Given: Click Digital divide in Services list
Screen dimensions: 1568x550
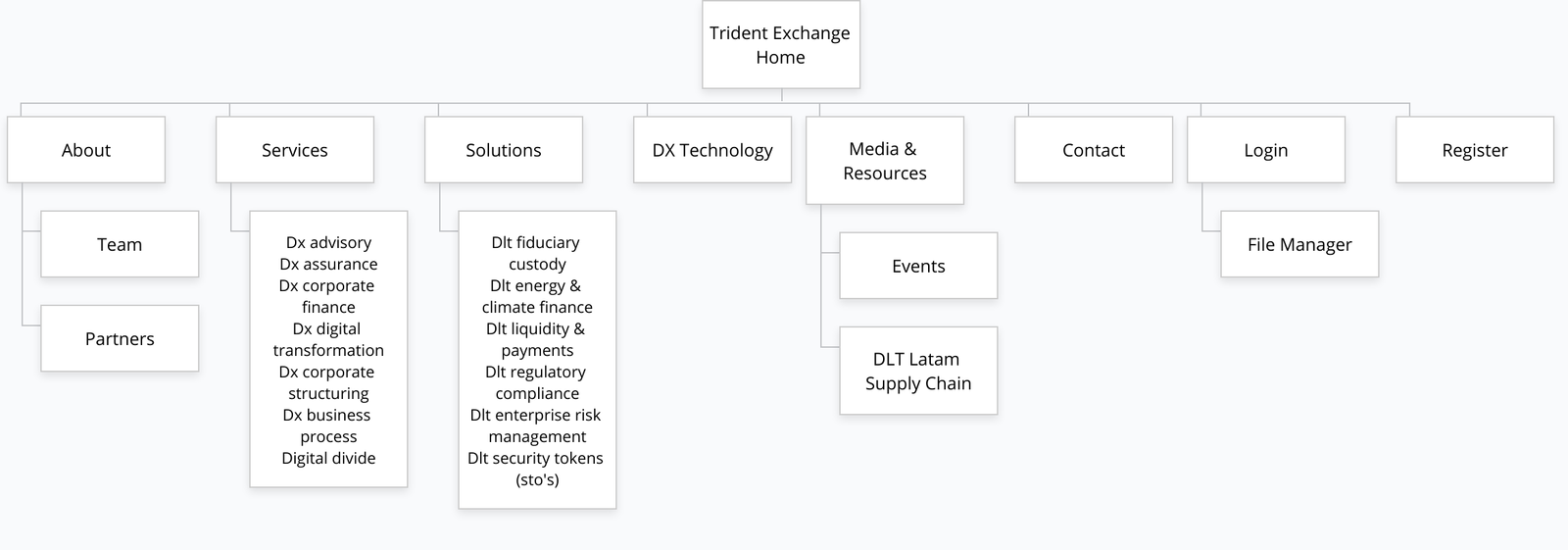Looking at the screenshot, I should tap(328, 458).
